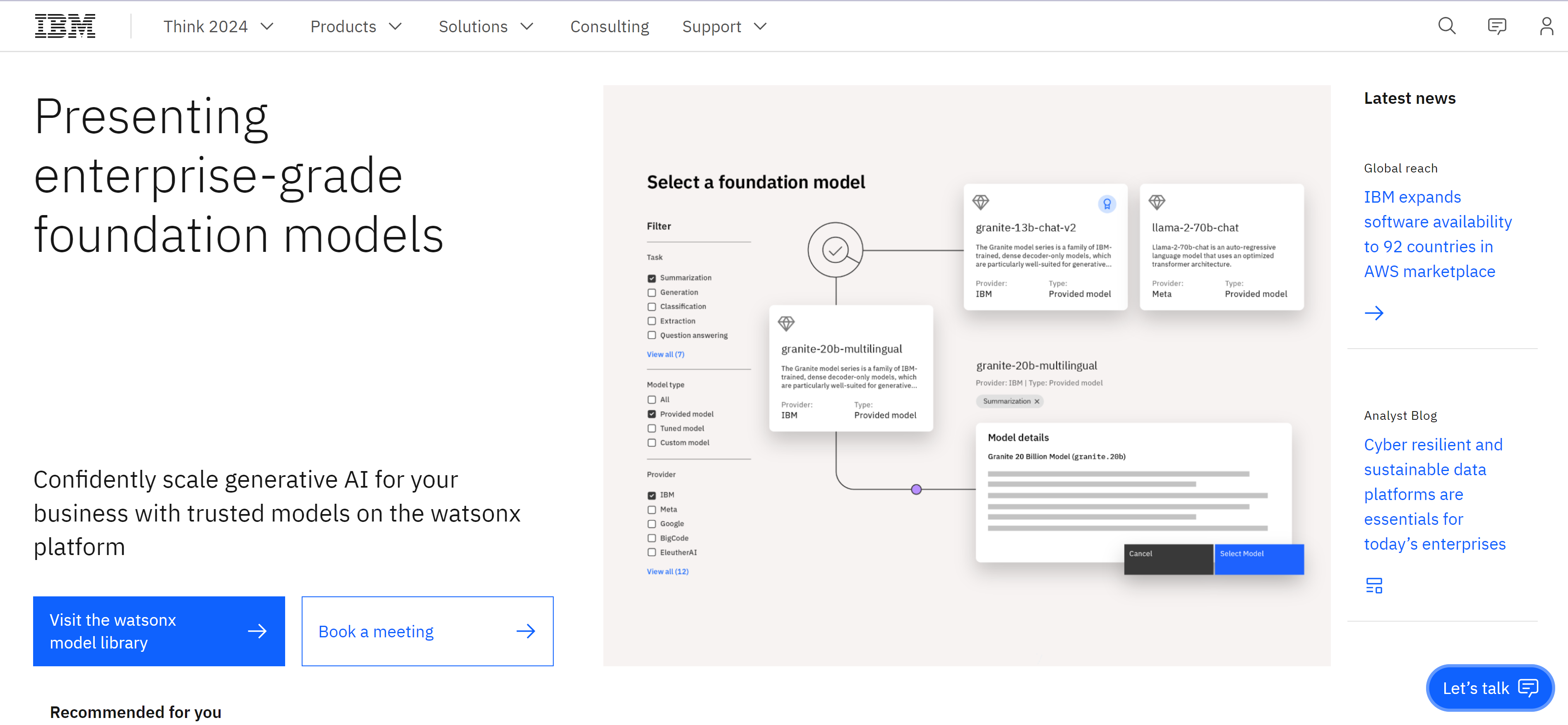This screenshot has width=1568, height=725.
Task: Check the Extraction checkbox
Action: [x=651, y=321]
